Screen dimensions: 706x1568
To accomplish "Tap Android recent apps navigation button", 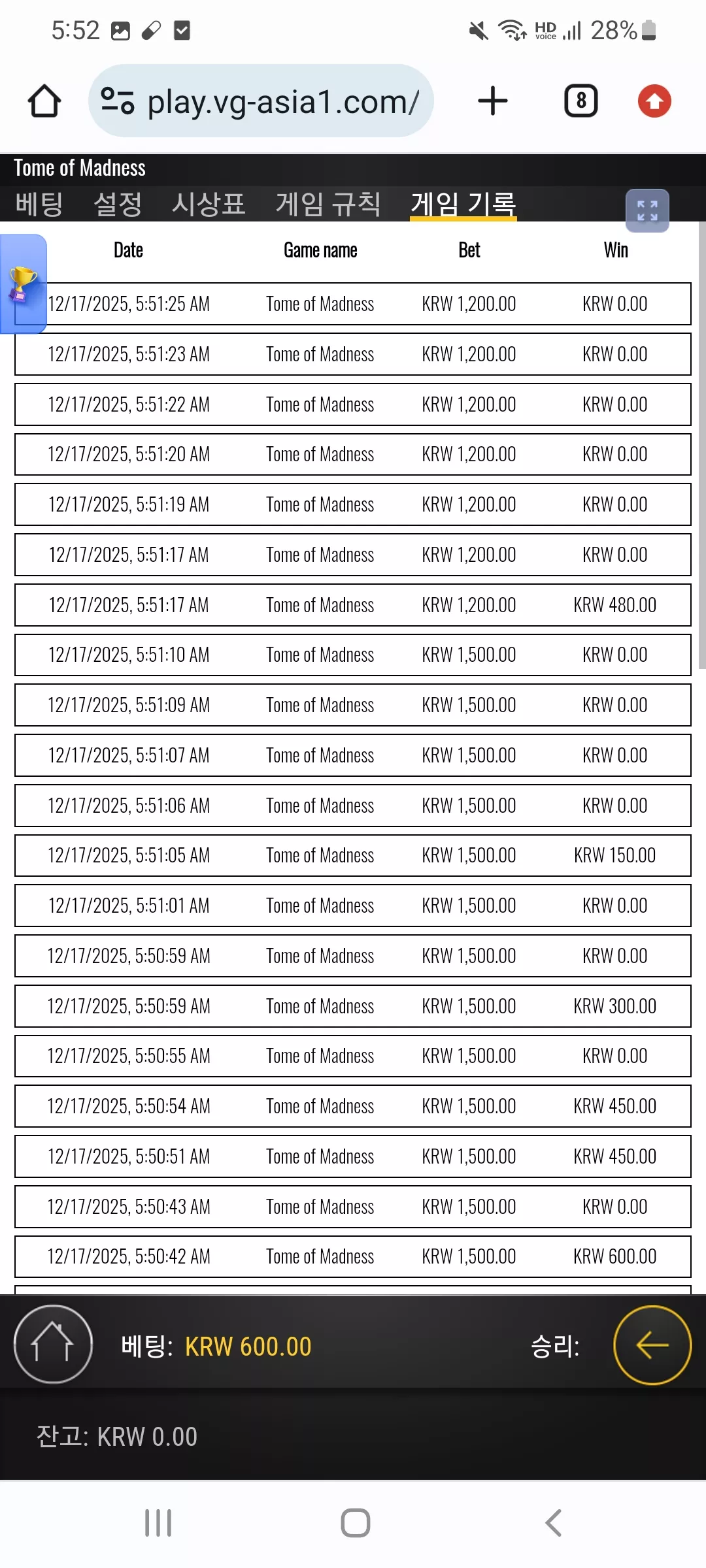I will 158,1523.
